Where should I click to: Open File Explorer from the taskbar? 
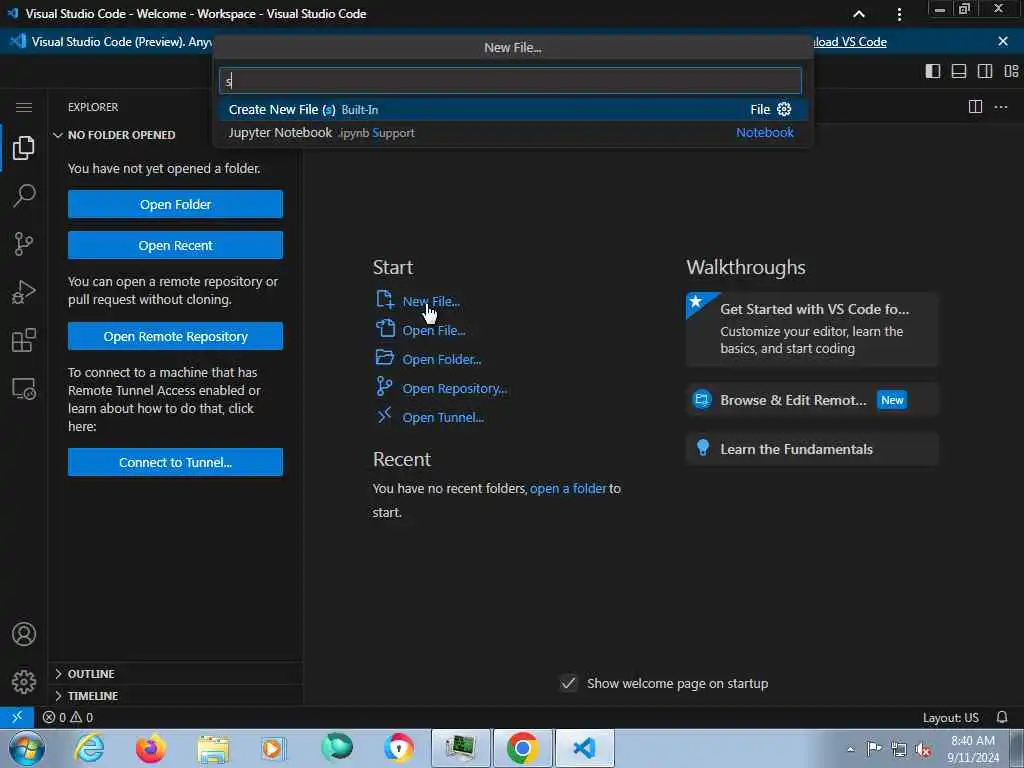(x=213, y=748)
